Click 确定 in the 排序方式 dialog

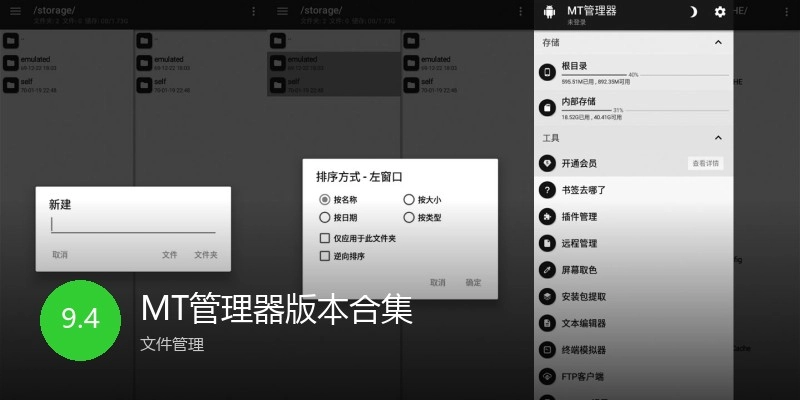click(473, 282)
